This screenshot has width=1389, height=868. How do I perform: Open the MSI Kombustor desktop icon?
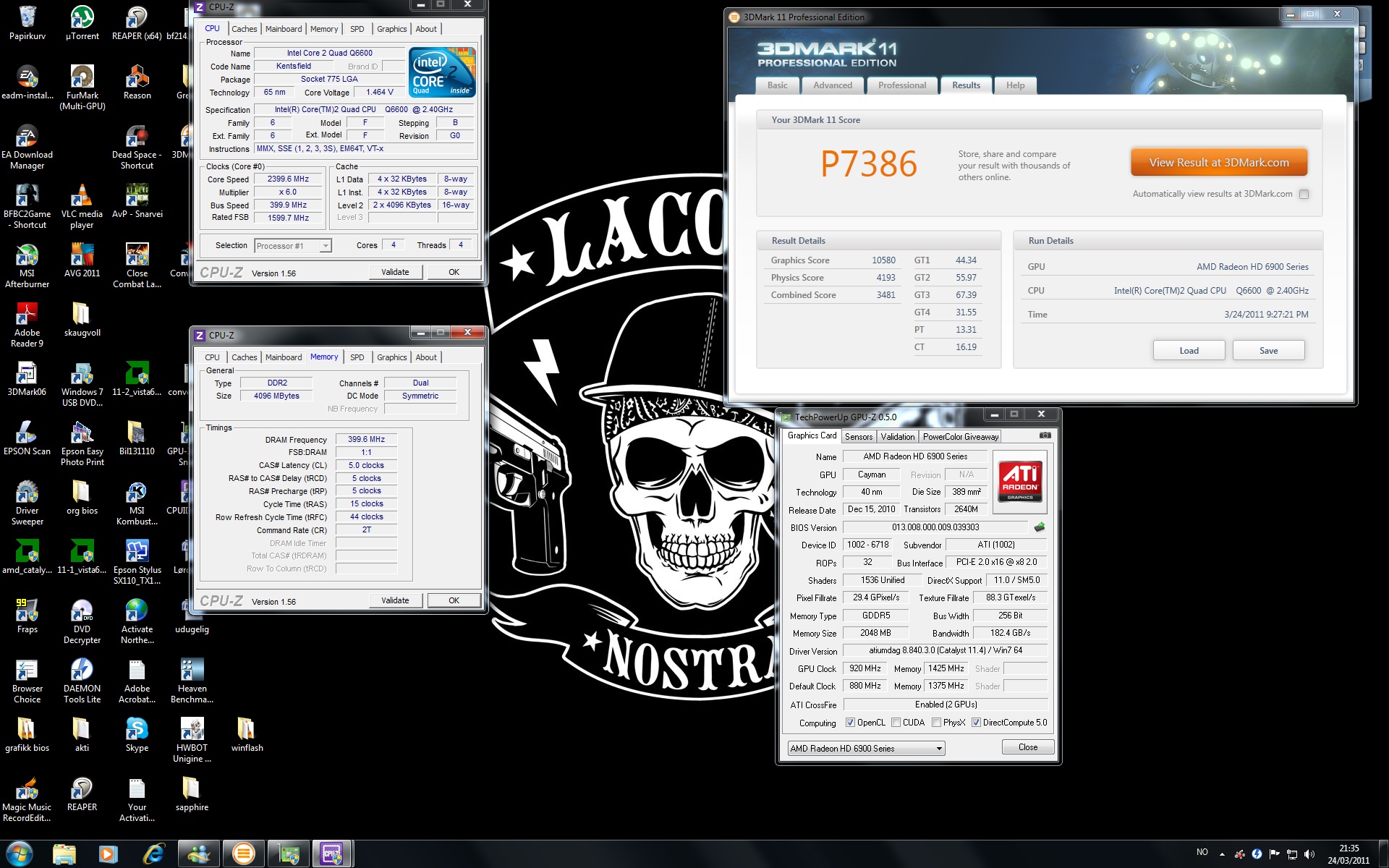[x=137, y=503]
